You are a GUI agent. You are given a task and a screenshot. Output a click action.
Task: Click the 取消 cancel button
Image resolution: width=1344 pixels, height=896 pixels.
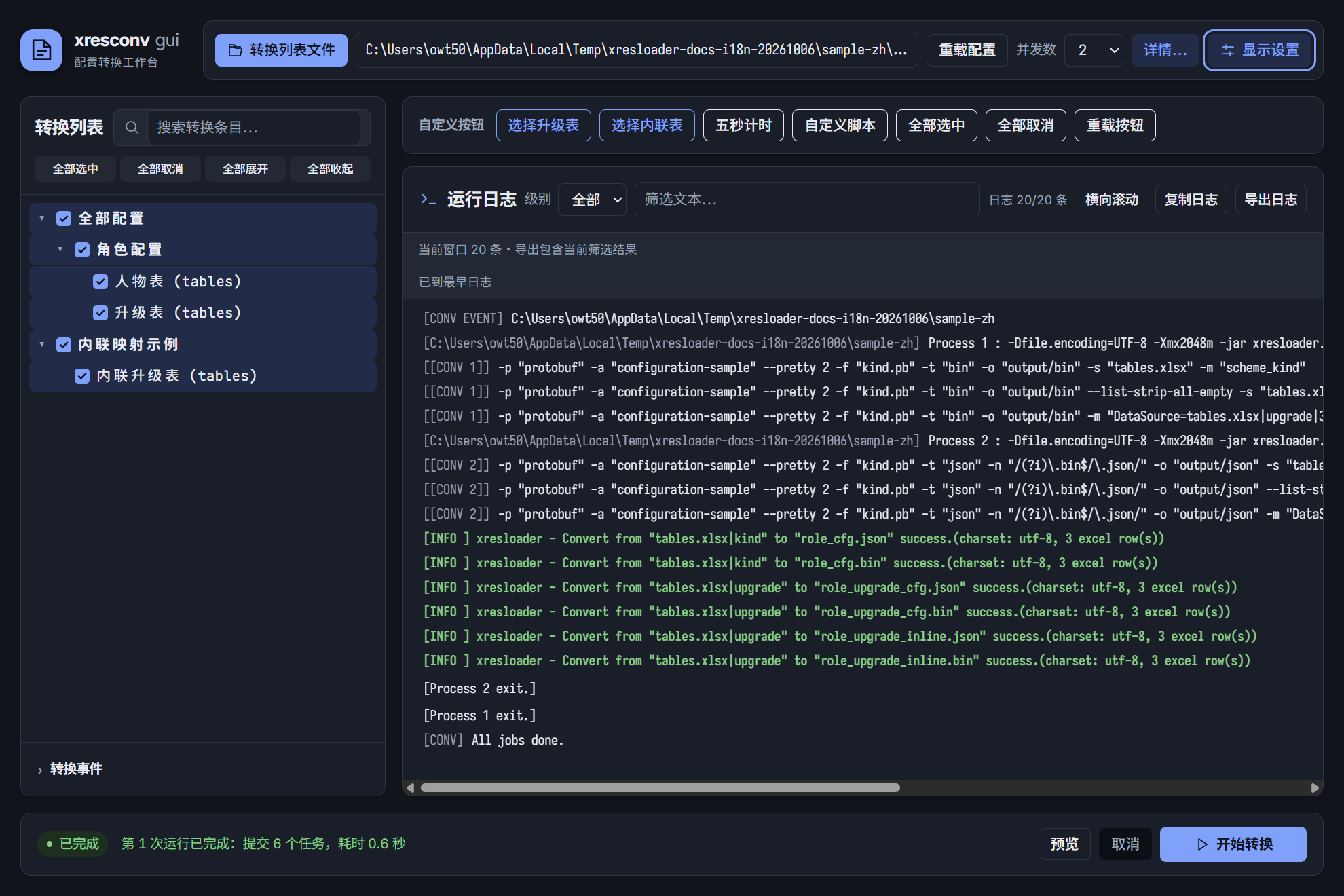click(1125, 844)
